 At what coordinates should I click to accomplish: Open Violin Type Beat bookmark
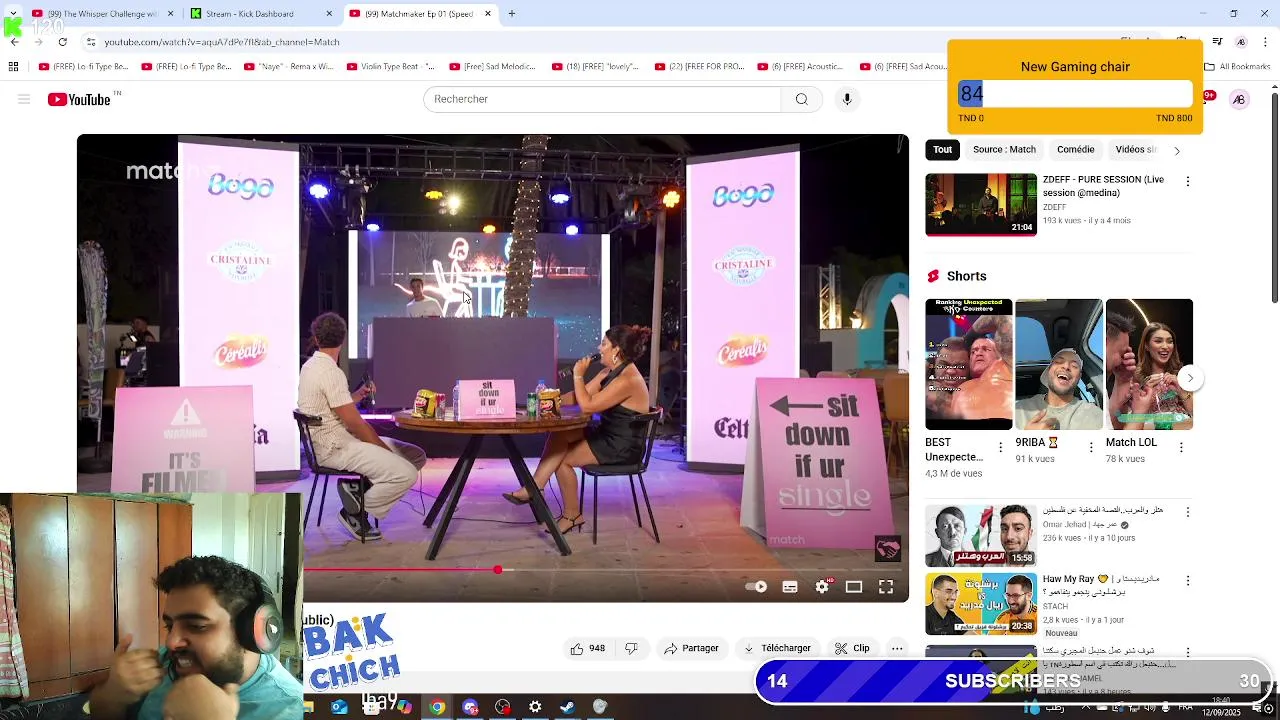[x=391, y=67]
